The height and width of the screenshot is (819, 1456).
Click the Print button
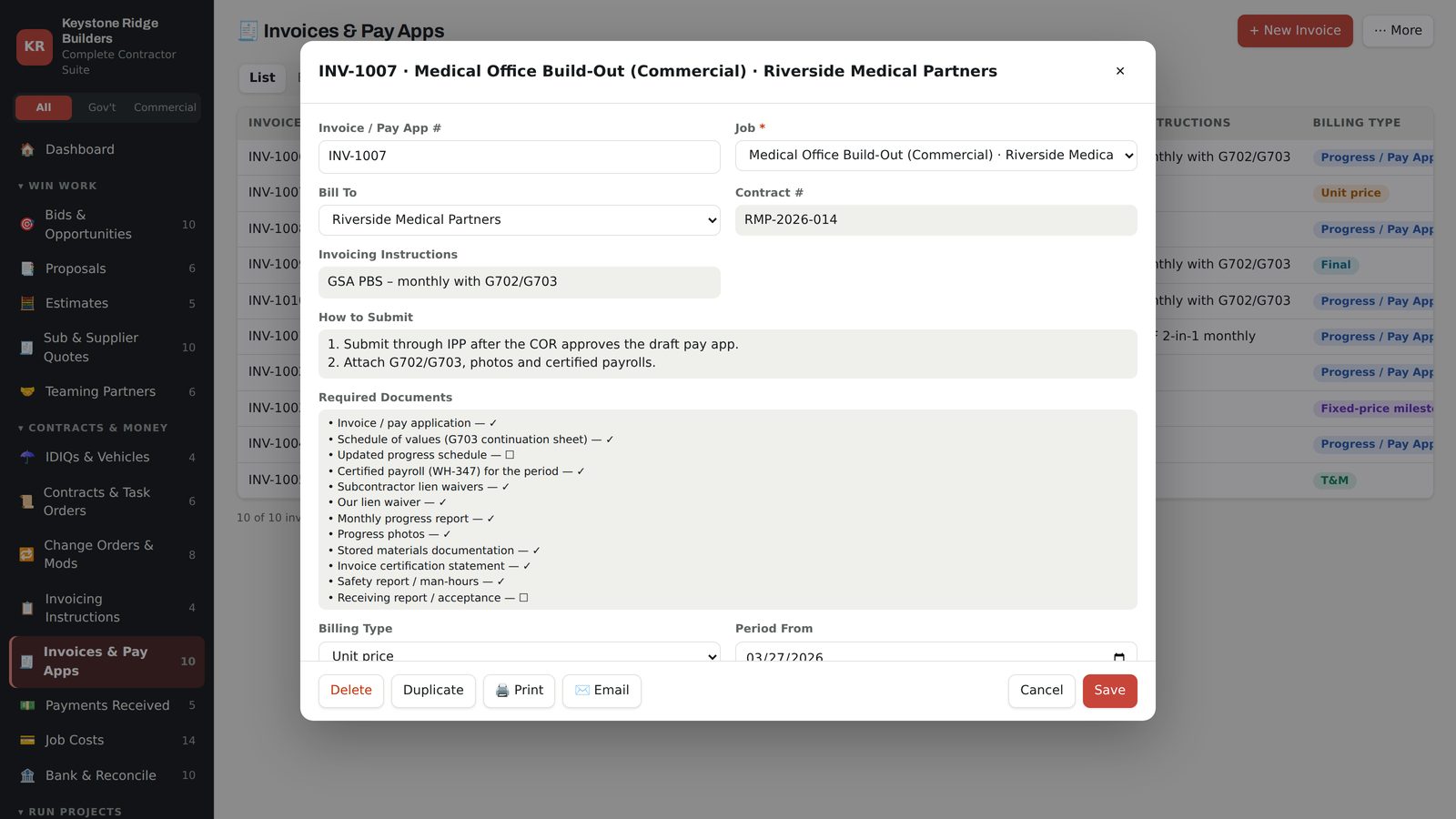(519, 691)
